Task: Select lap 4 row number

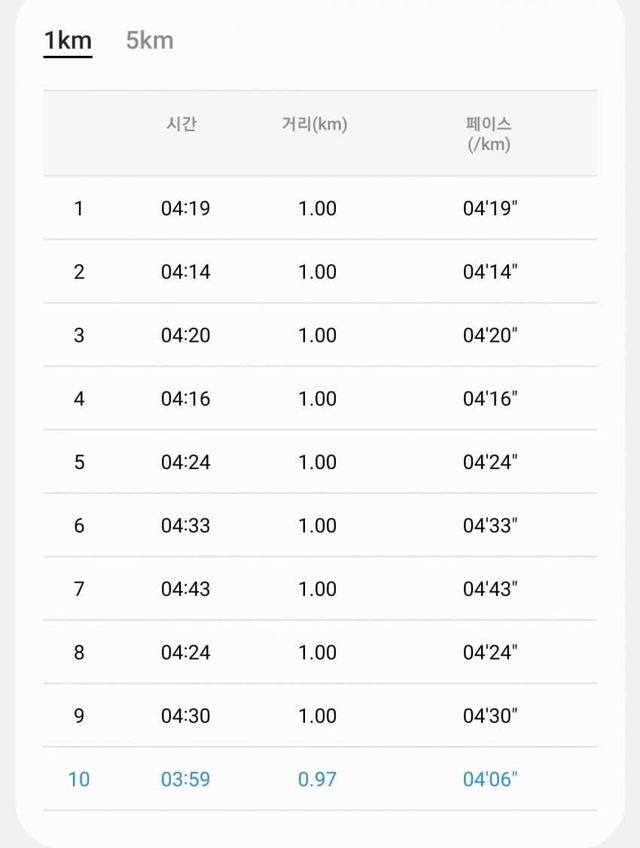Action: [x=79, y=399]
